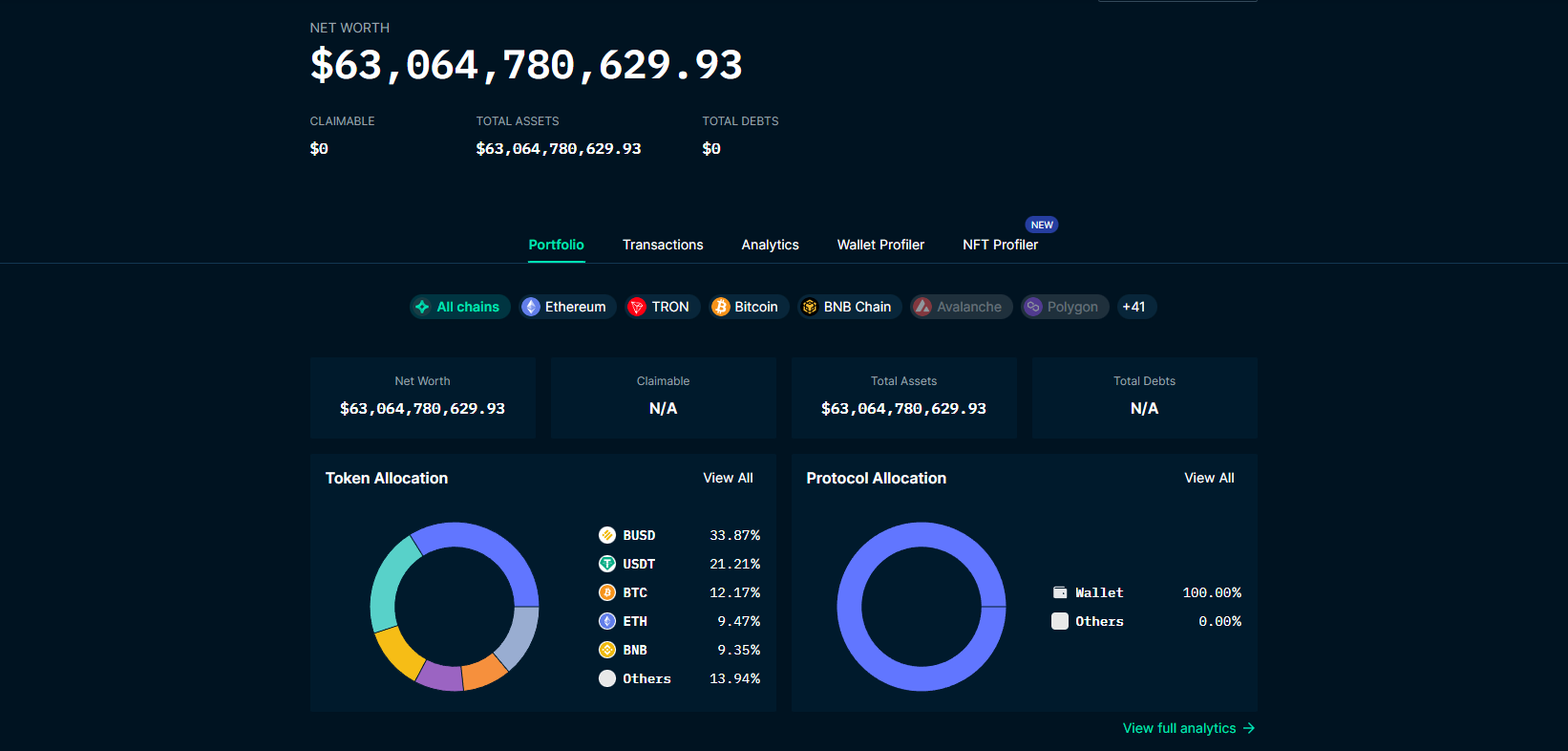
Task: Open the Transactions tab
Action: coord(663,245)
